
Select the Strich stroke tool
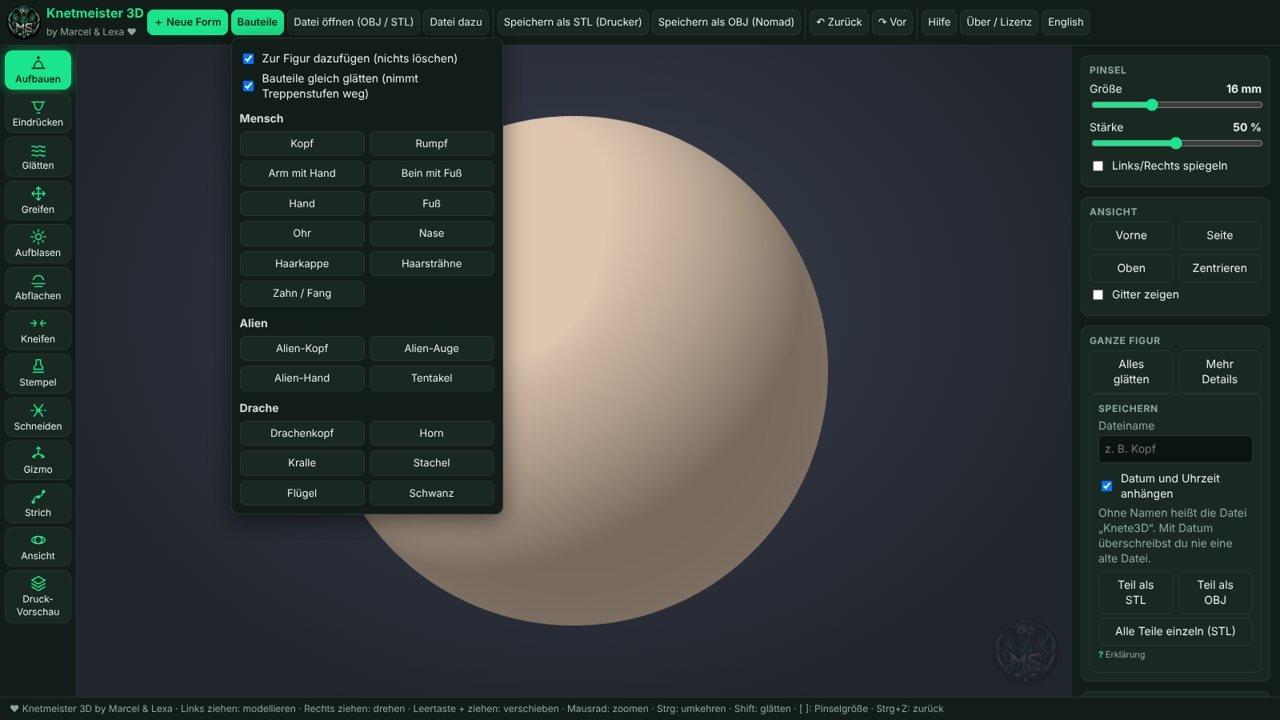point(38,503)
